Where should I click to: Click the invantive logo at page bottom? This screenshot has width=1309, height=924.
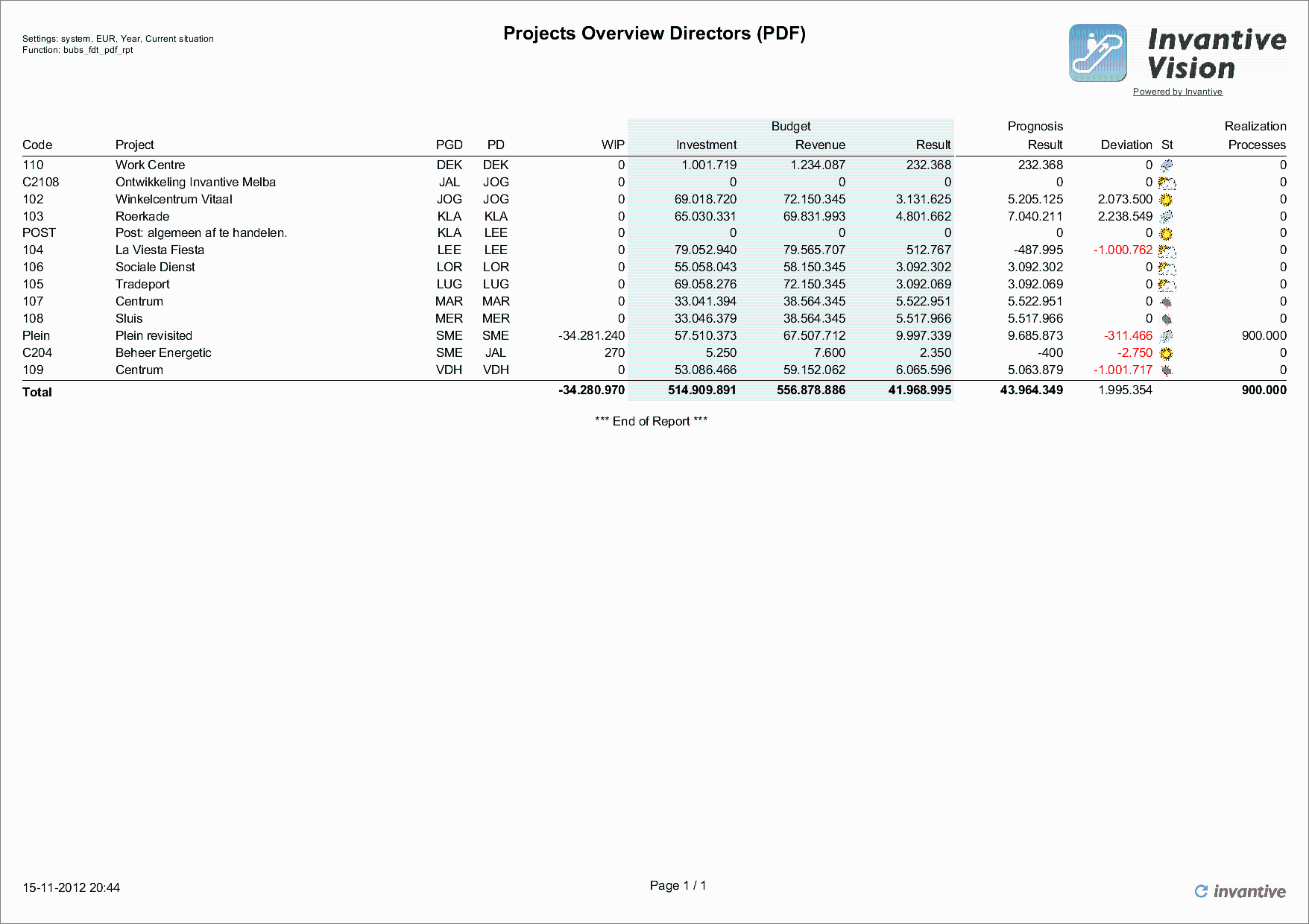coord(1240,891)
